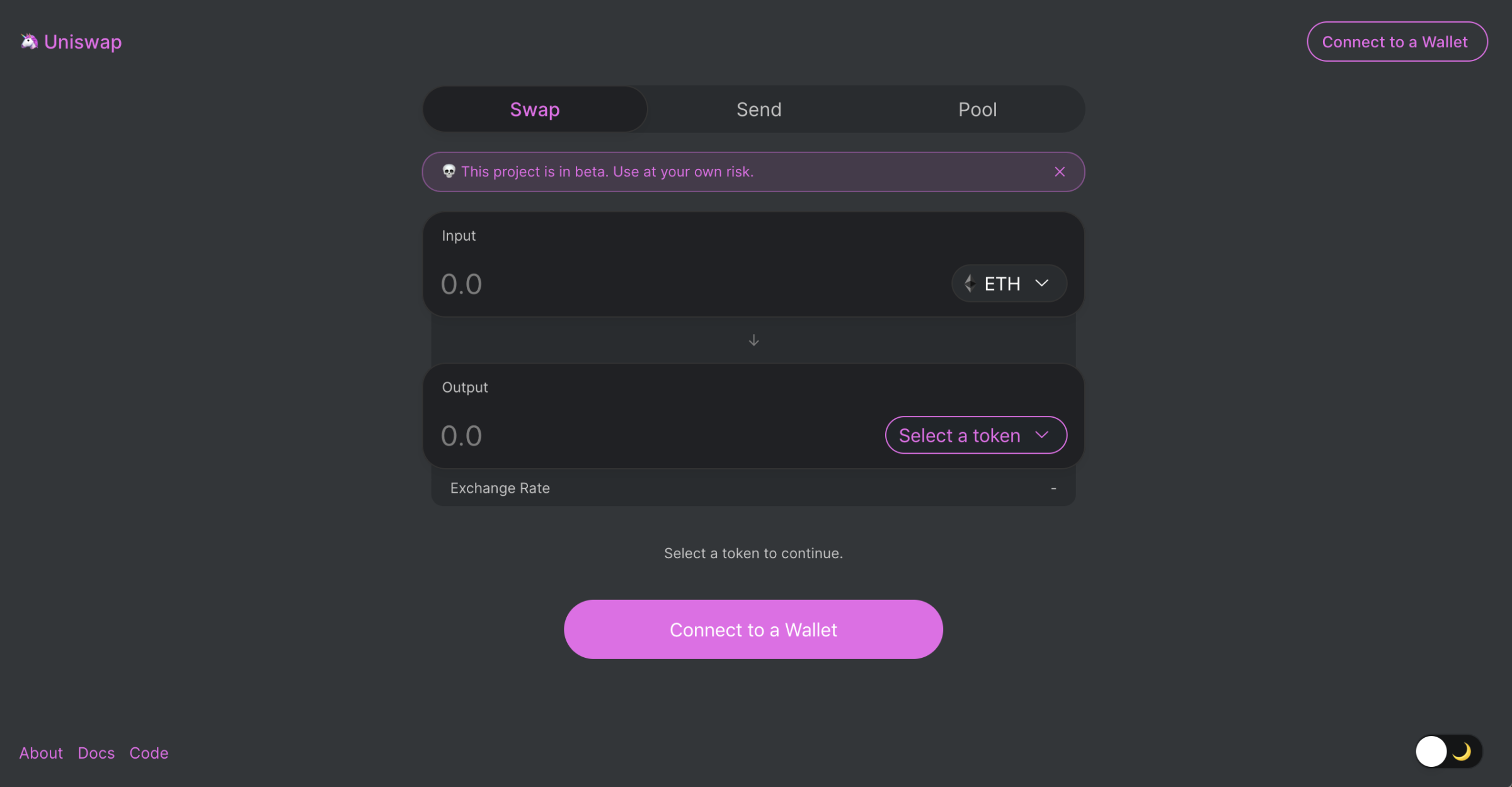Click the skull icon in the beta banner

(x=448, y=171)
